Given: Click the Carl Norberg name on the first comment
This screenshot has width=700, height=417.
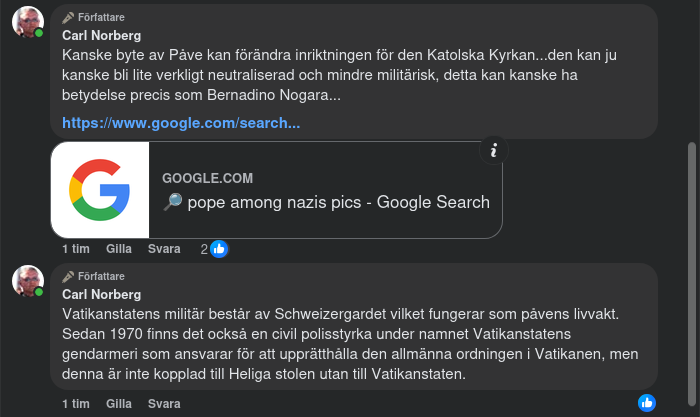Looking at the screenshot, I should (101, 36).
